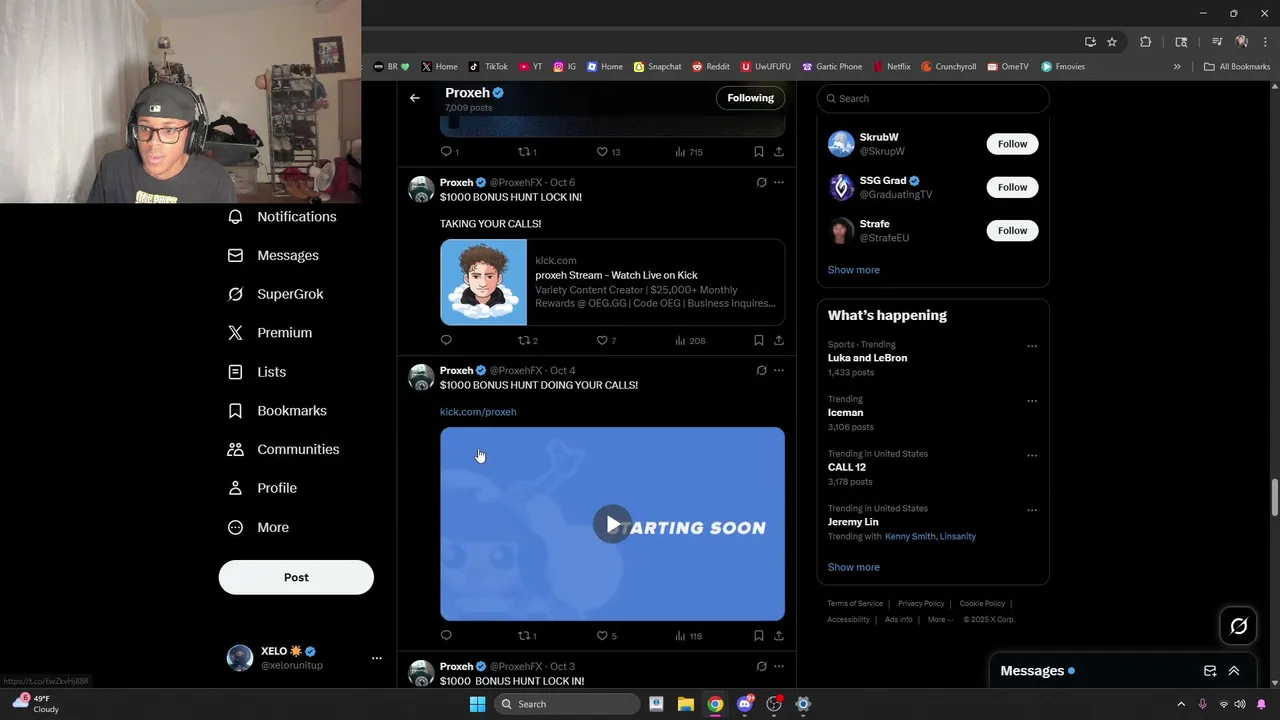Open the Kick stream link card
The height and width of the screenshot is (720, 1280).
pos(612,282)
